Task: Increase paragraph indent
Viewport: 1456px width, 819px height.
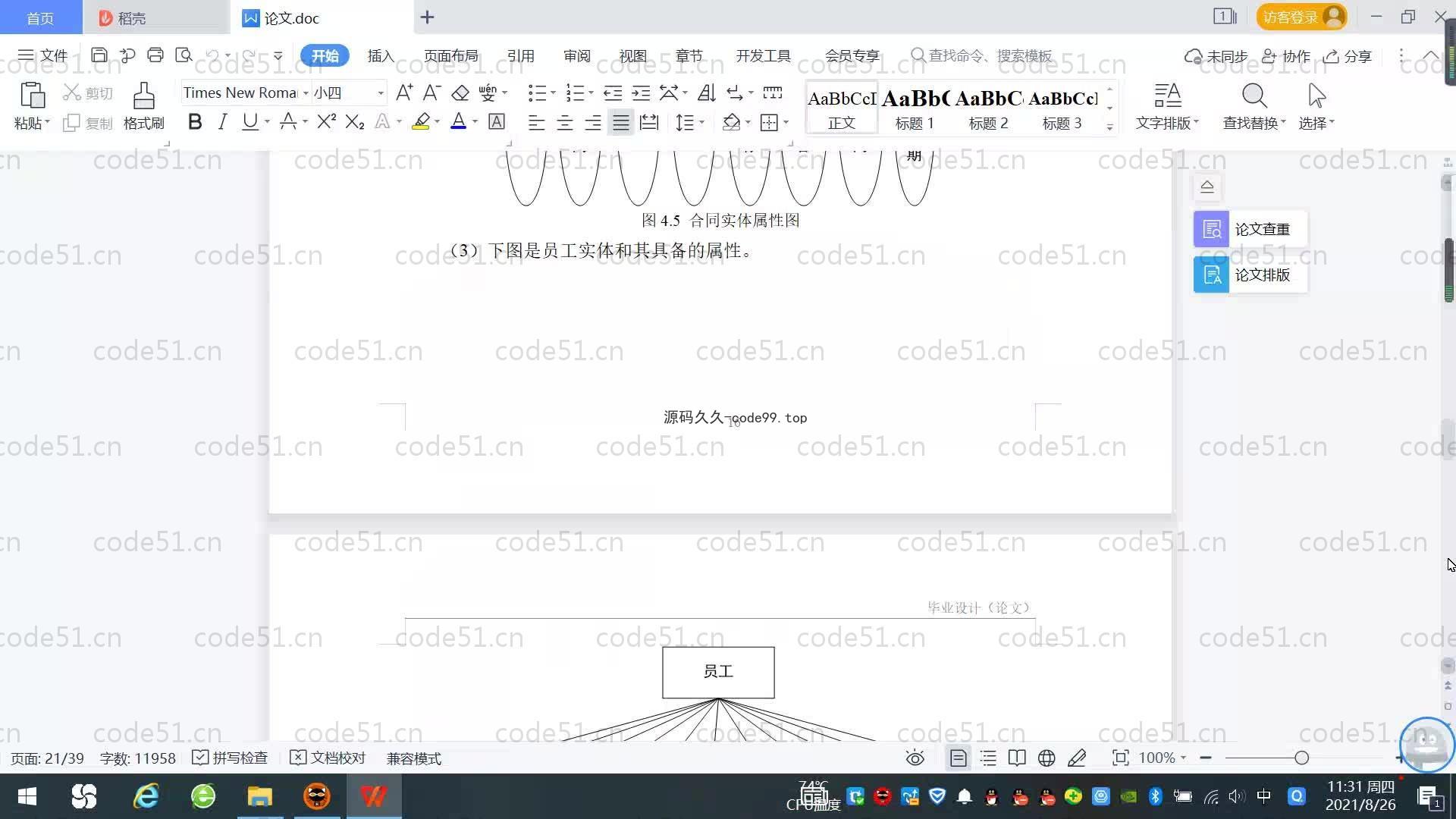Action: click(x=642, y=93)
